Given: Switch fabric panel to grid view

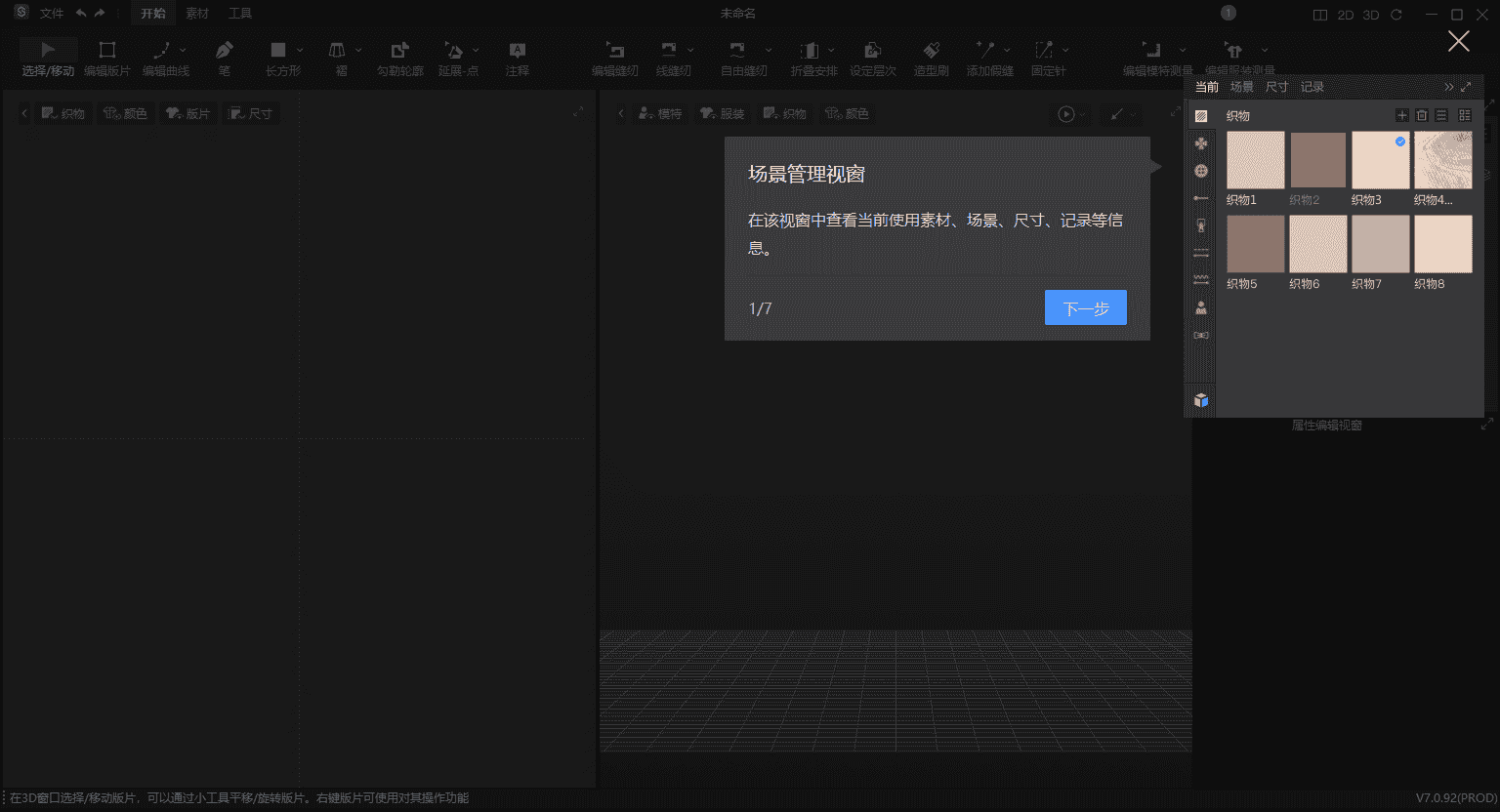Looking at the screenshot, I should click(1464, 115).
